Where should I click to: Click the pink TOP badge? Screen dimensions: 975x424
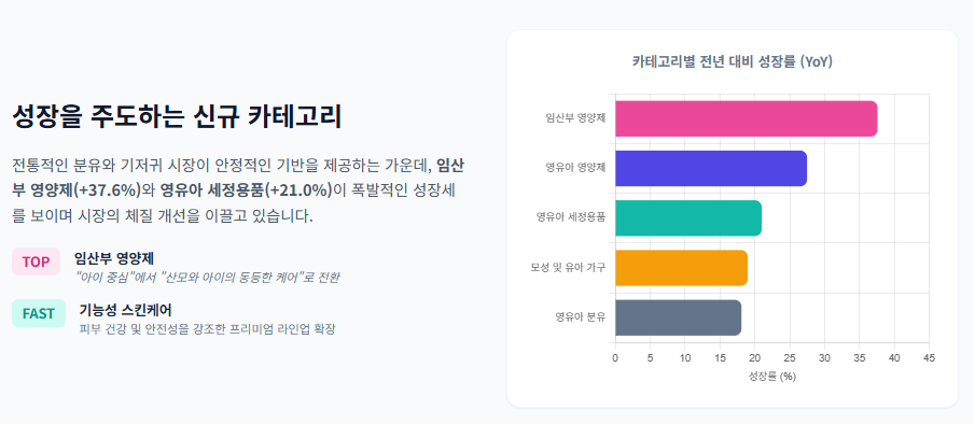tap(36, 262)
